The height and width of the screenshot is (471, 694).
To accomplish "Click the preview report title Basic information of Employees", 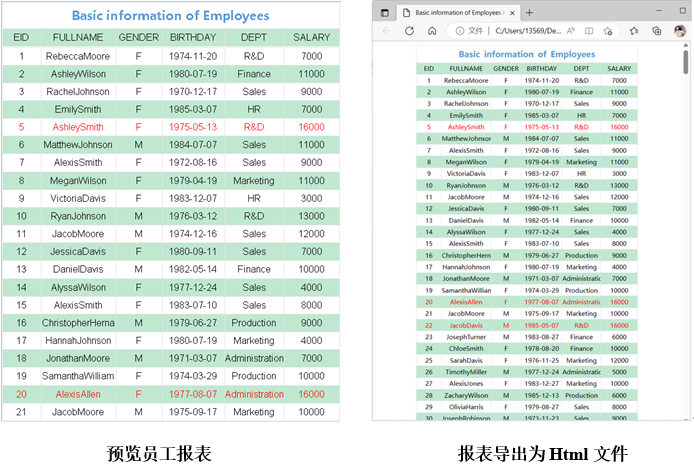I will point(170,15).
